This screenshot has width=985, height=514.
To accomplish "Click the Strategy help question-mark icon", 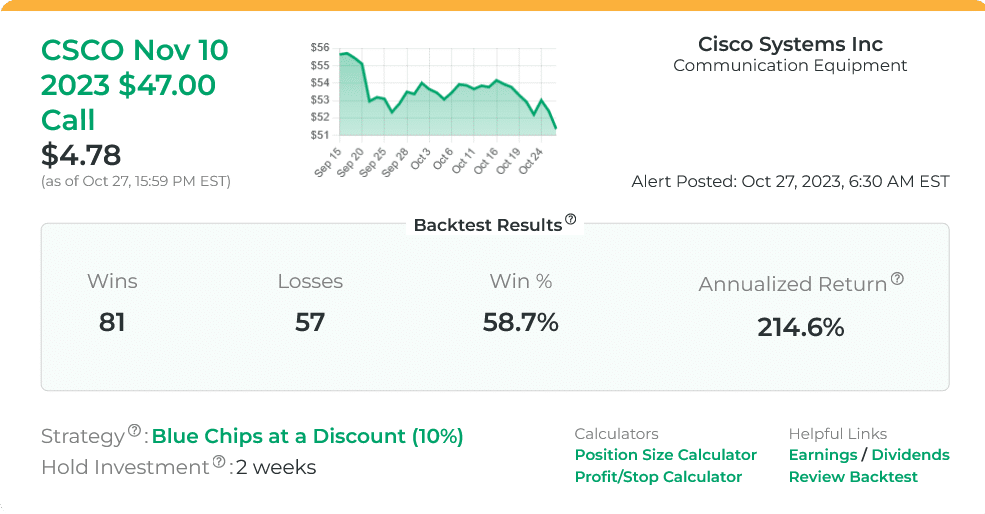I will [135, 432].
